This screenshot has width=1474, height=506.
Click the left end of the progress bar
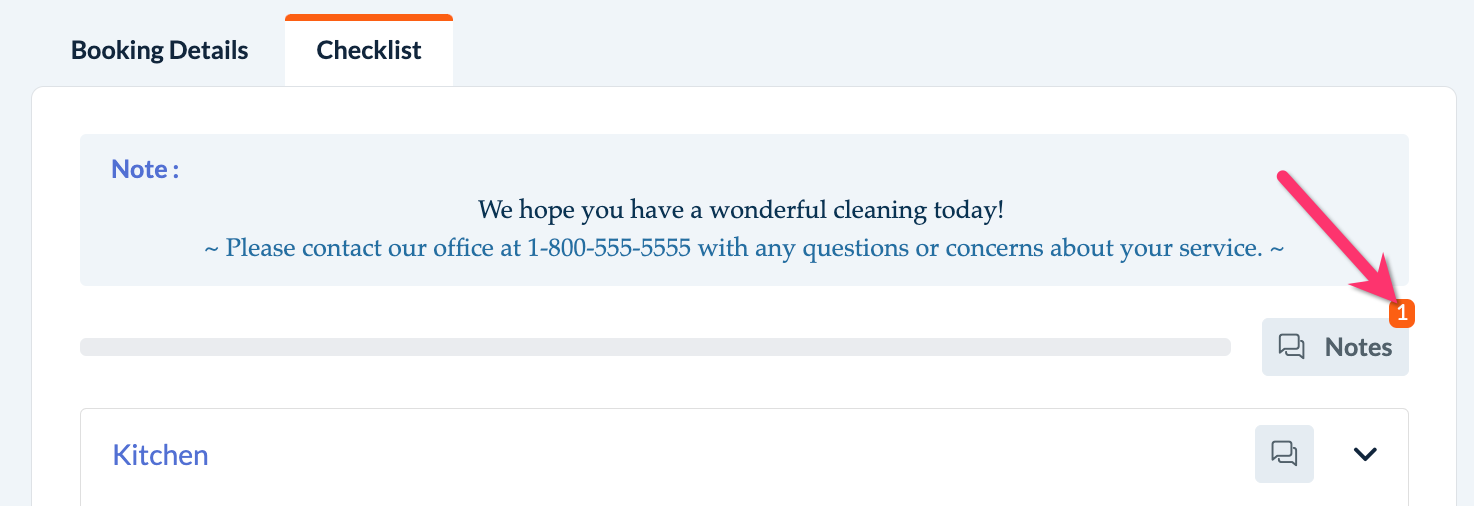(90, 347)
